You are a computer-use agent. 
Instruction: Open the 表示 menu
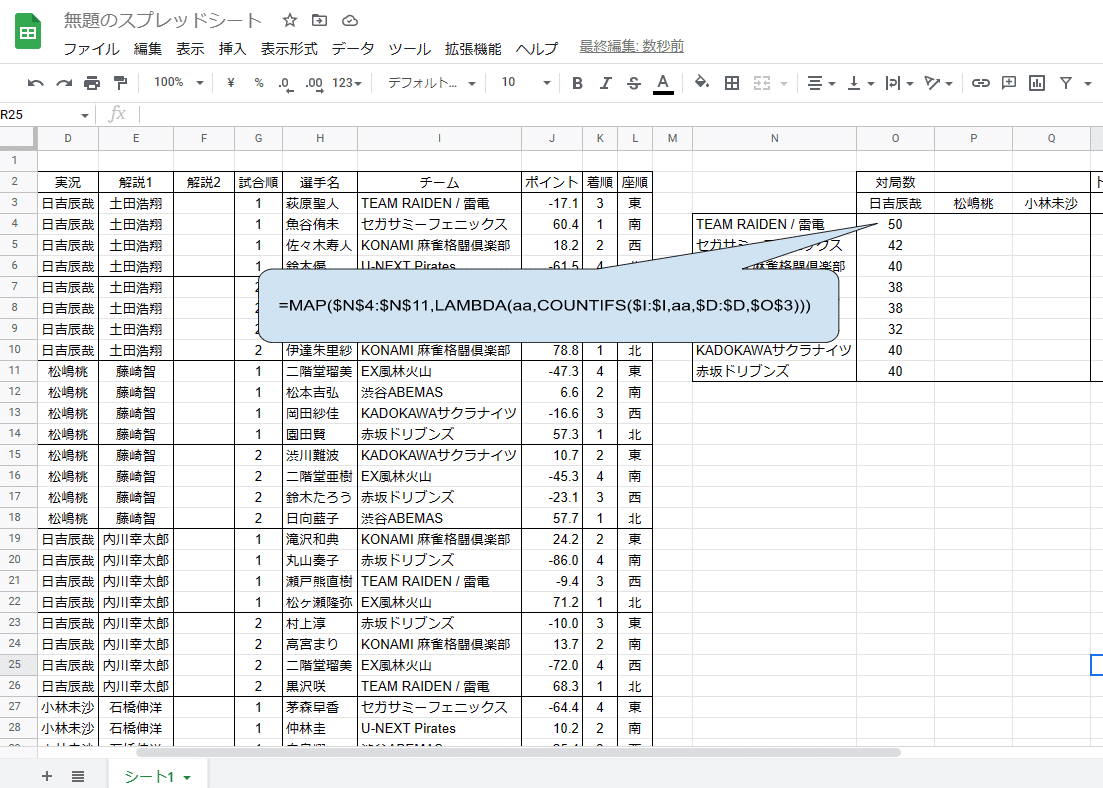tap(190, 49)
